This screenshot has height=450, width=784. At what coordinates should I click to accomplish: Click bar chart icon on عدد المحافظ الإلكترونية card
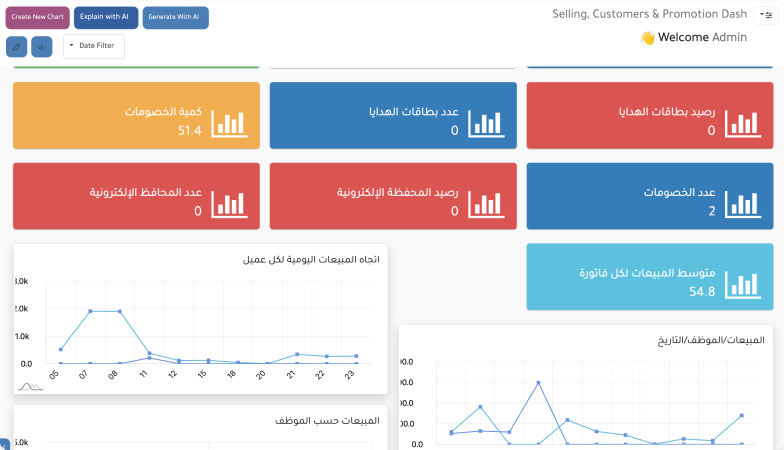228,202
